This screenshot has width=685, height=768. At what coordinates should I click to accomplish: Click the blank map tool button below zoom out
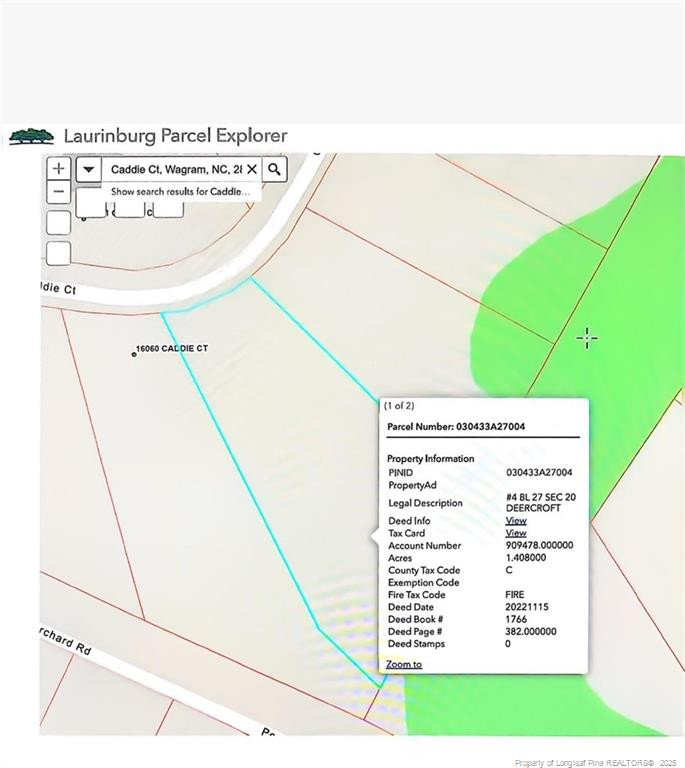pyautogui.click(x=59, y=222)
